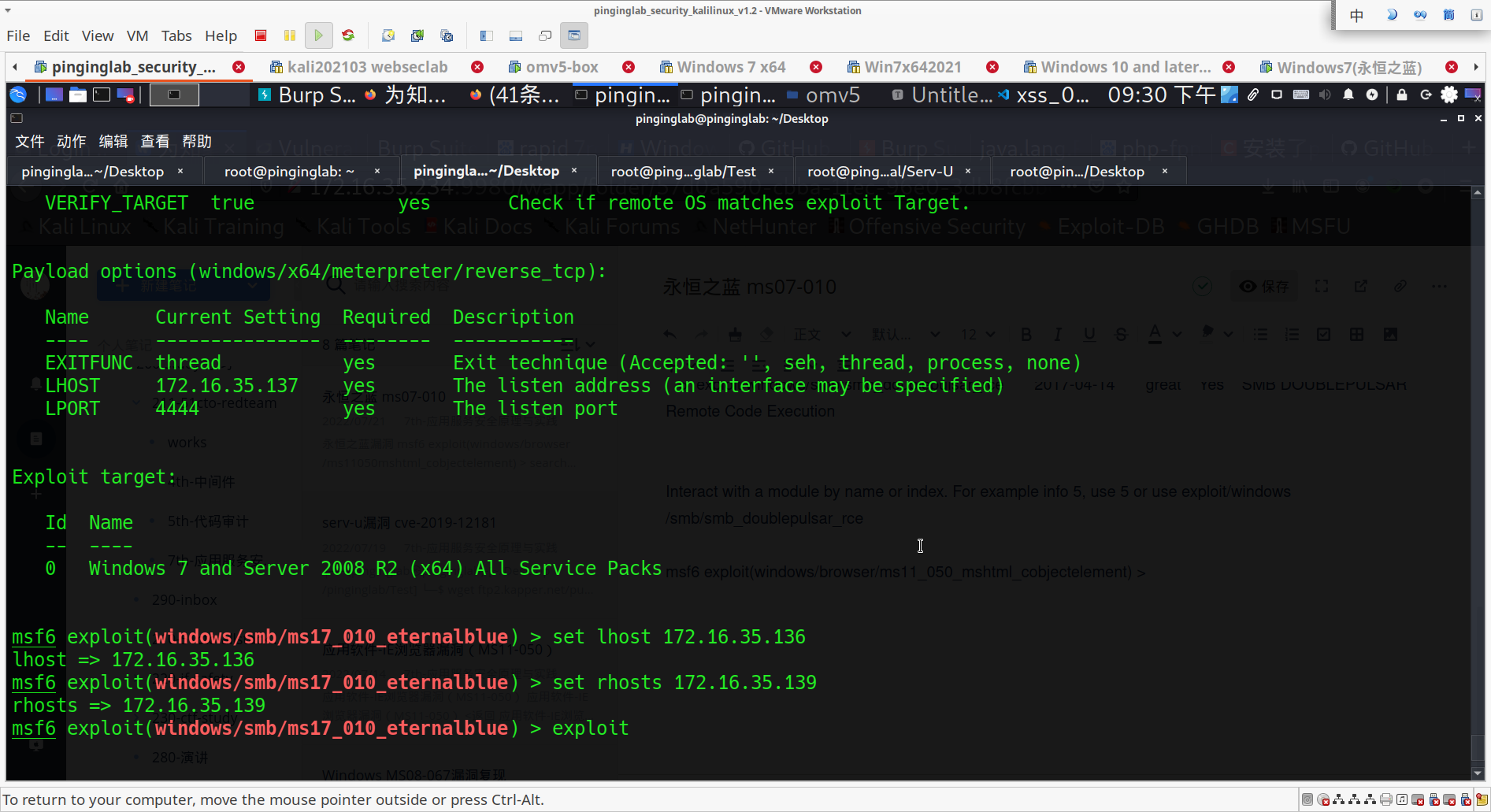Image resolution: width=1491 pixels, height=812 pixels.
Task: Switch to Burp Suite taskbar window
Action: [x=307, y=95]
